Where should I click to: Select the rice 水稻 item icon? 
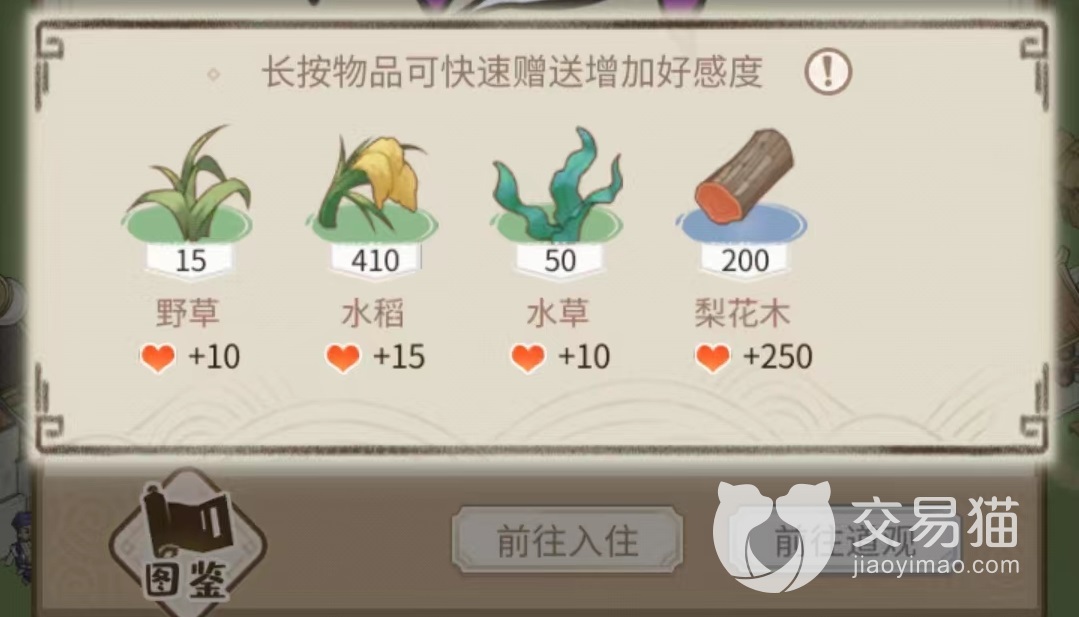[372, 184]
